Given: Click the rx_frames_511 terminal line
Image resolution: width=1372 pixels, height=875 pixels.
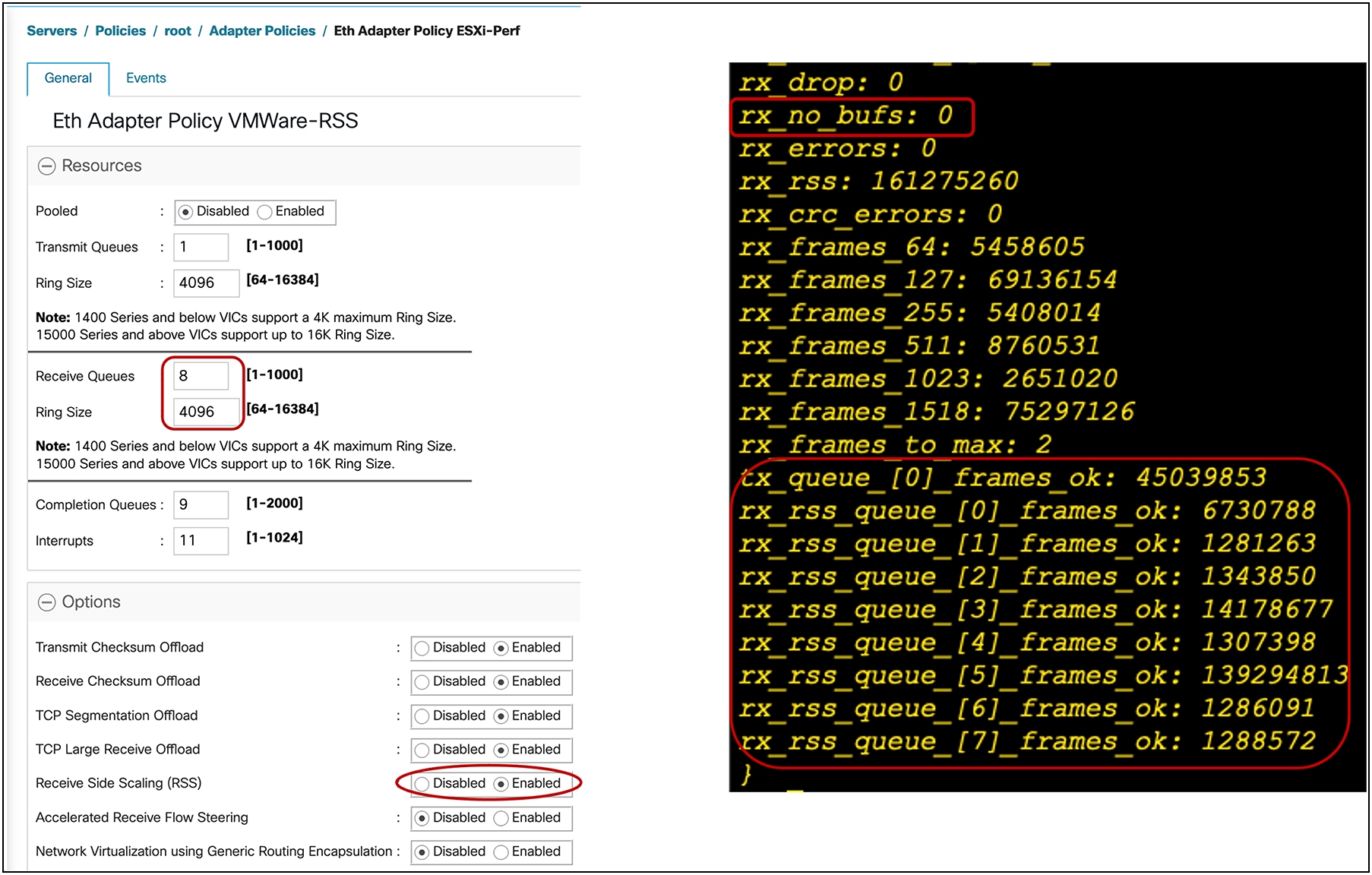Looking at the screenshot, I should 919,346.
